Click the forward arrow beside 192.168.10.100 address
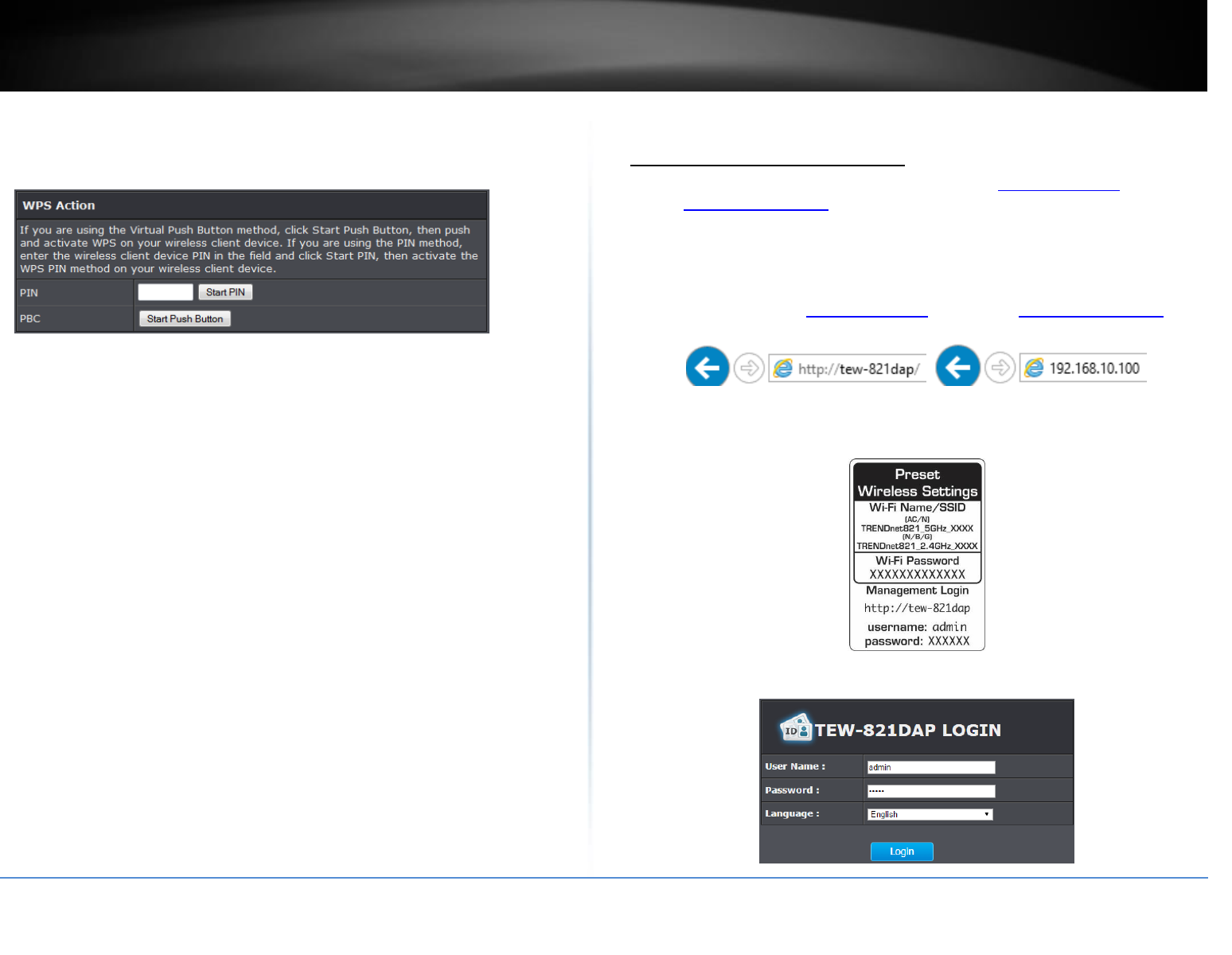 [x=1000, y=367]
